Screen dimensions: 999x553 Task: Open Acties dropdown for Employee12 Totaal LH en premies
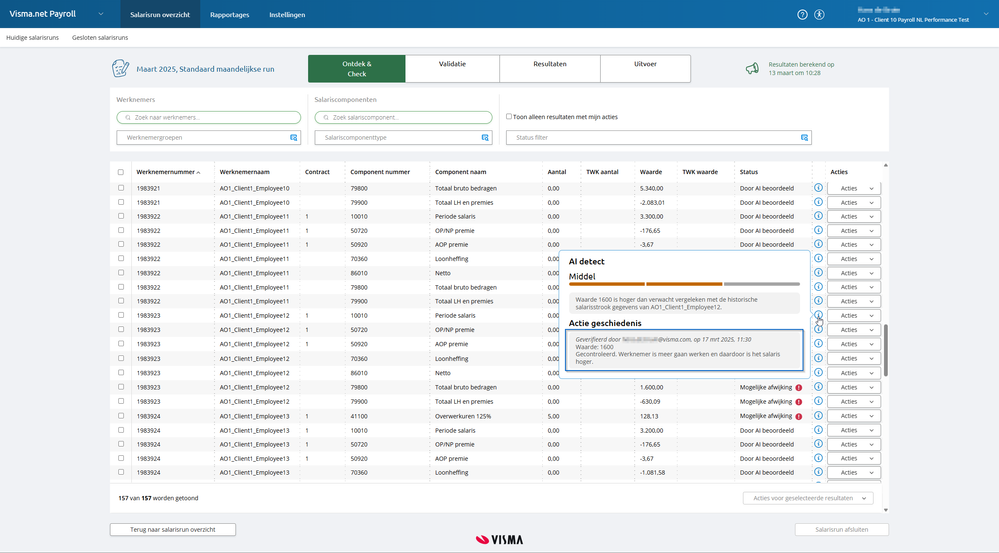click(854, 402)
